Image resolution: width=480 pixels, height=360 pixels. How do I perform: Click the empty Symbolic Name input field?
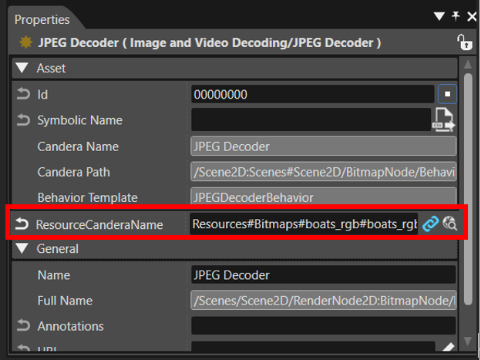pyautogui.click(x=311, y=119)
